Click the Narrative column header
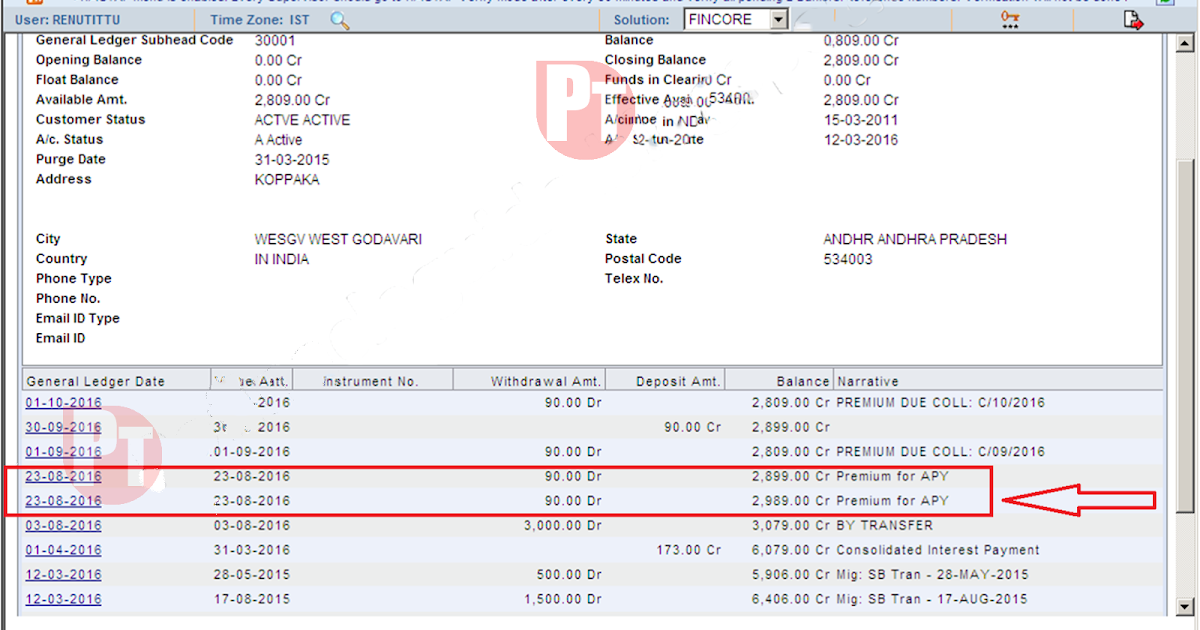 [x=998, y=380]
